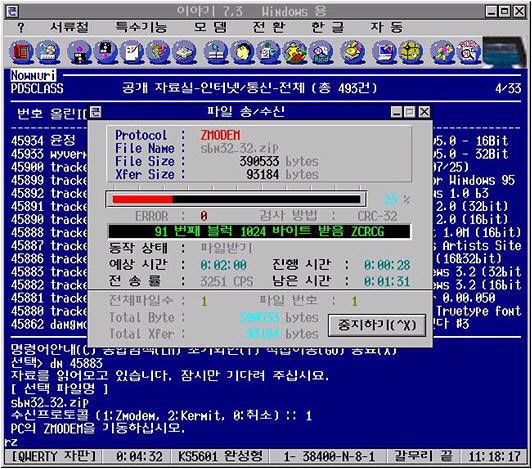The width and height of the screenshot is (532, 469).
Task: Click the Nownuri label at top of terminal
Action: pyautogui.click(x=33, y=75)
